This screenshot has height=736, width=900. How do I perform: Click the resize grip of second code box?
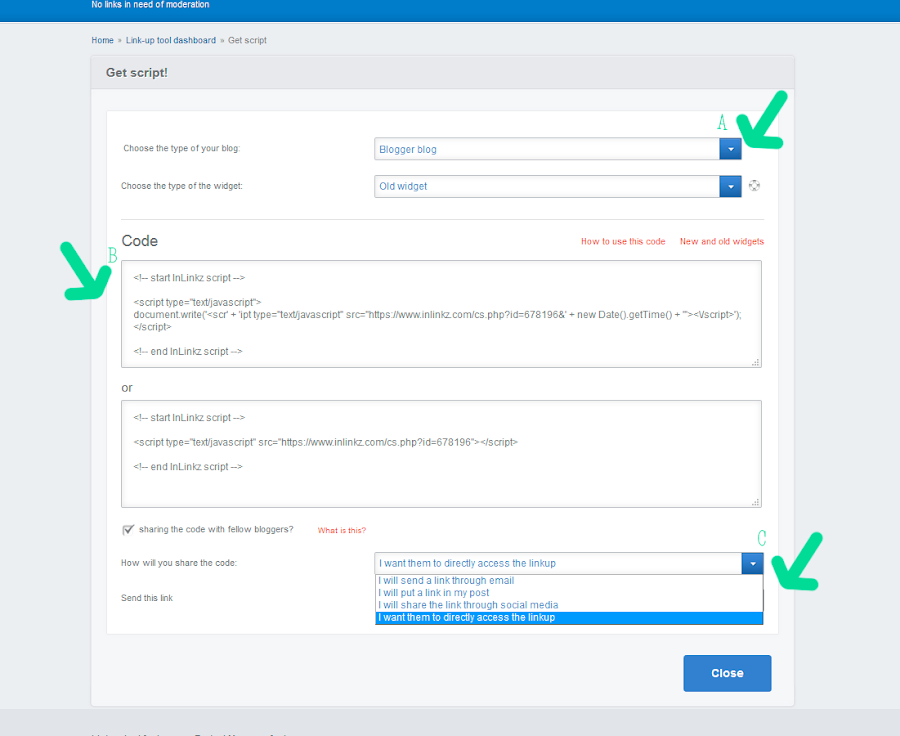click(x=756, y=502)
